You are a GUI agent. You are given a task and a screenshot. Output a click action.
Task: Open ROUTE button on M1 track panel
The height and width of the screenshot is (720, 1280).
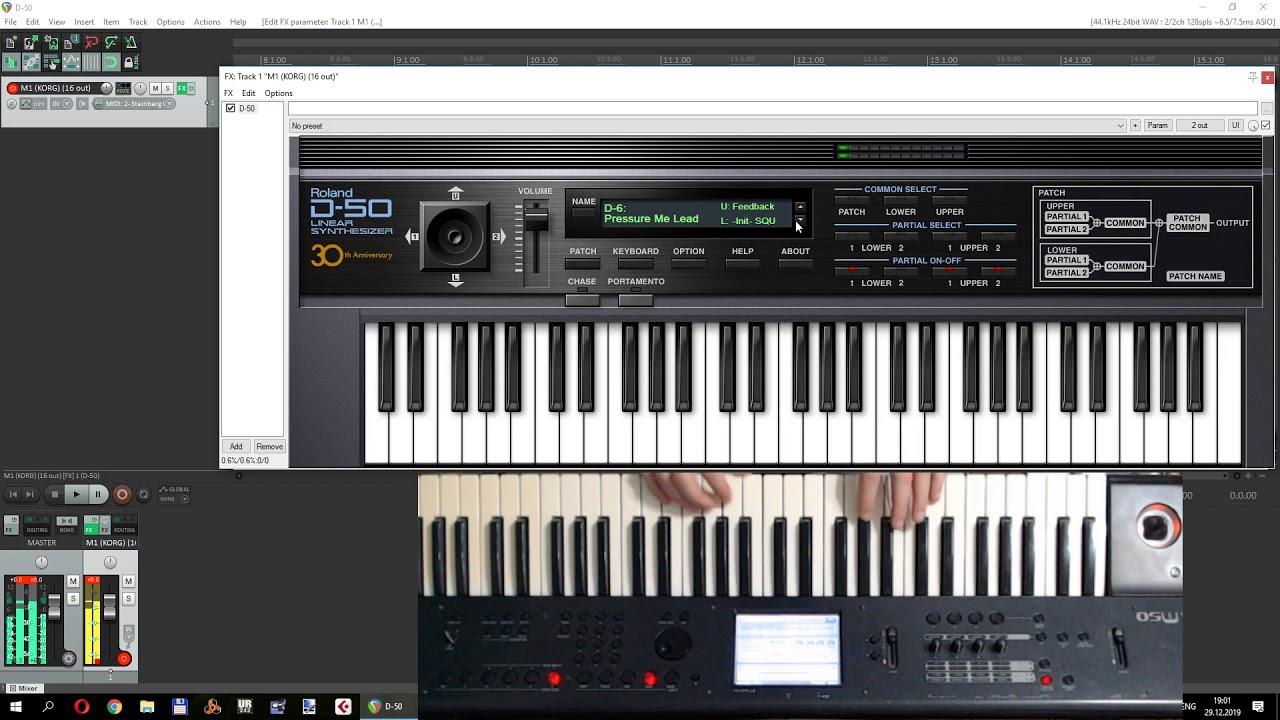pos(123,88)
